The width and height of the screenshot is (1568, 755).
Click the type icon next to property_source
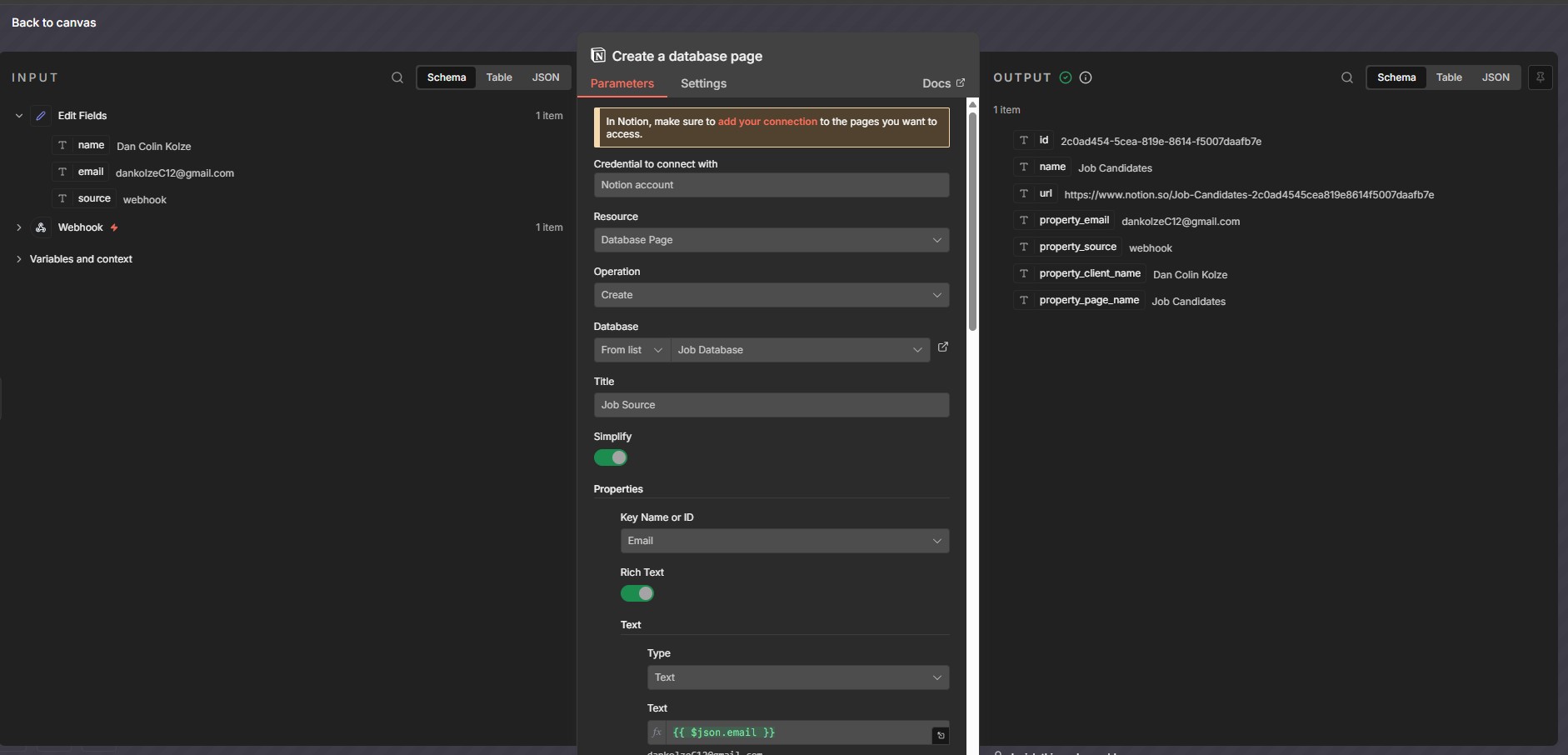[1024, 247]
